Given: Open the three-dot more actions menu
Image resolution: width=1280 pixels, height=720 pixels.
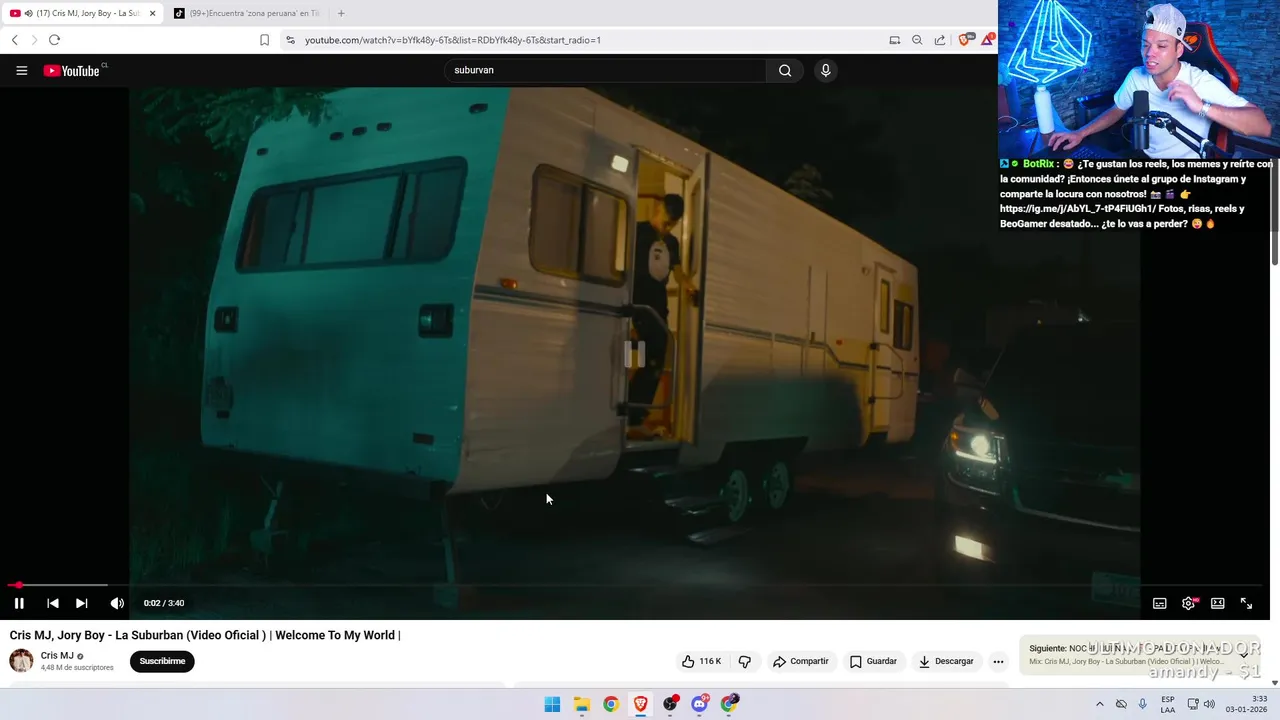Looking at the screenshot, I should 998,661.
